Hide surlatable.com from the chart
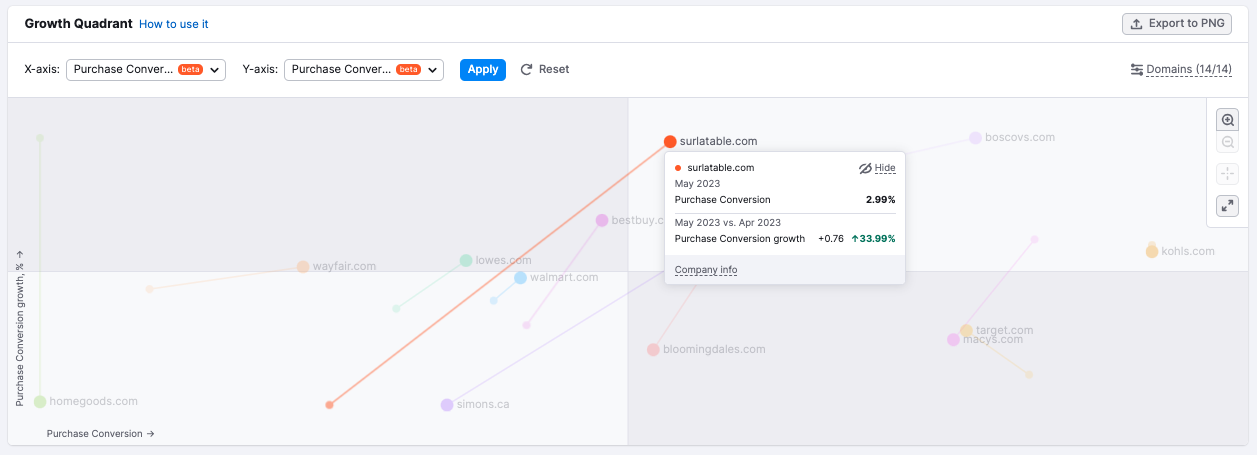Viewport: 1257px width, 455px height. [x=877, y=168]
